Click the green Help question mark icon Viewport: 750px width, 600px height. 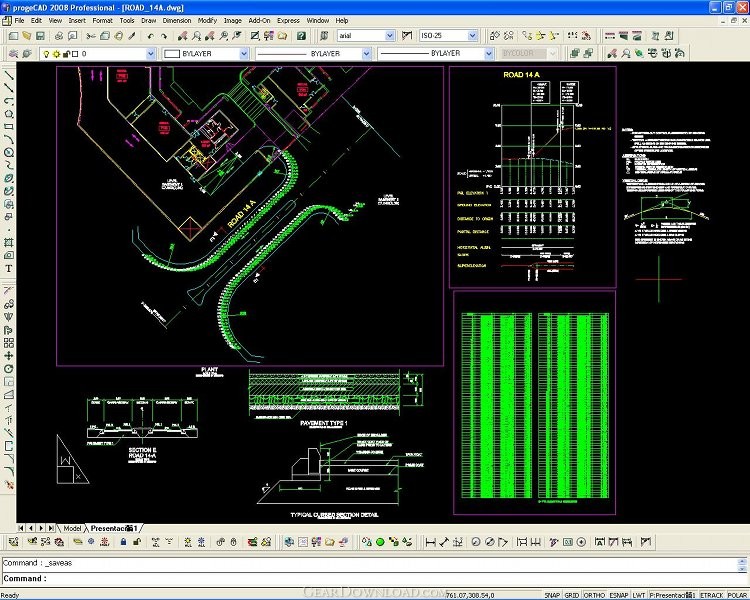click(x=301, y=36)
